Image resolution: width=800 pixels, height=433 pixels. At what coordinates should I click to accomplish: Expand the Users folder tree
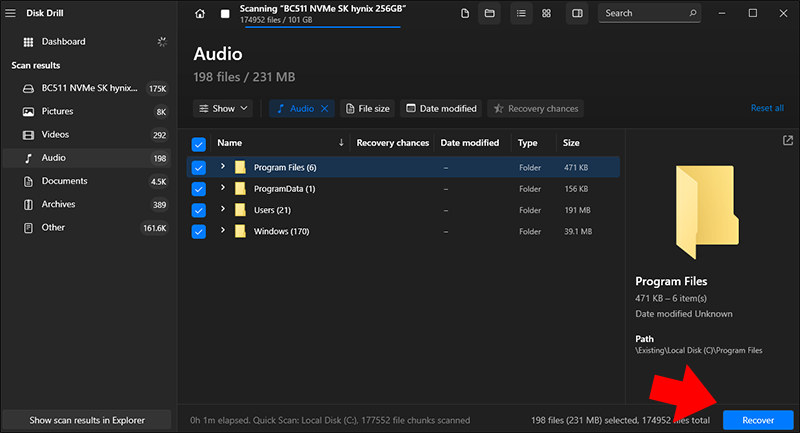pyautogui.click(x=223, y=209)
